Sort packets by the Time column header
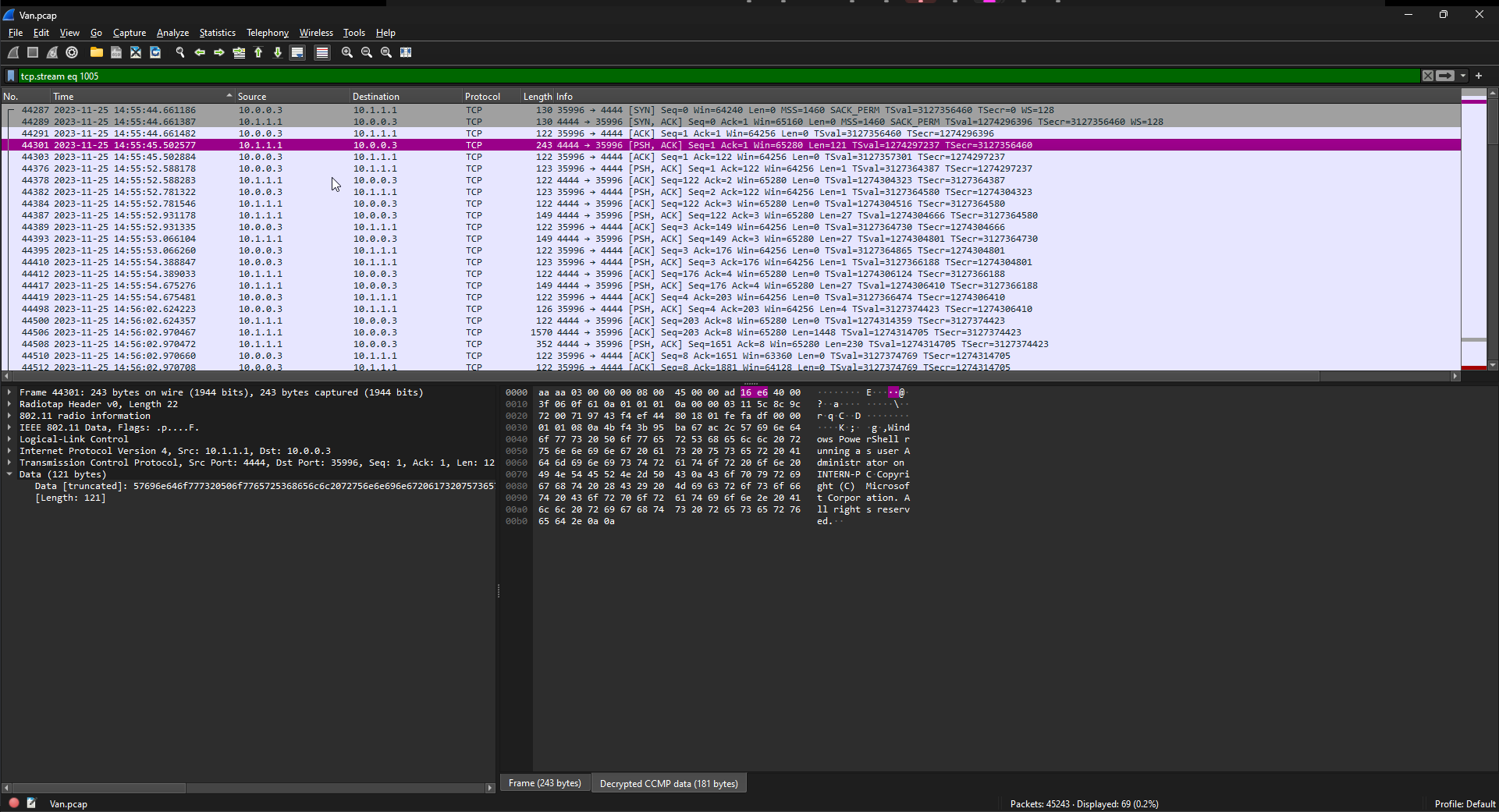The image size is (1499, 812). [142, 97]
